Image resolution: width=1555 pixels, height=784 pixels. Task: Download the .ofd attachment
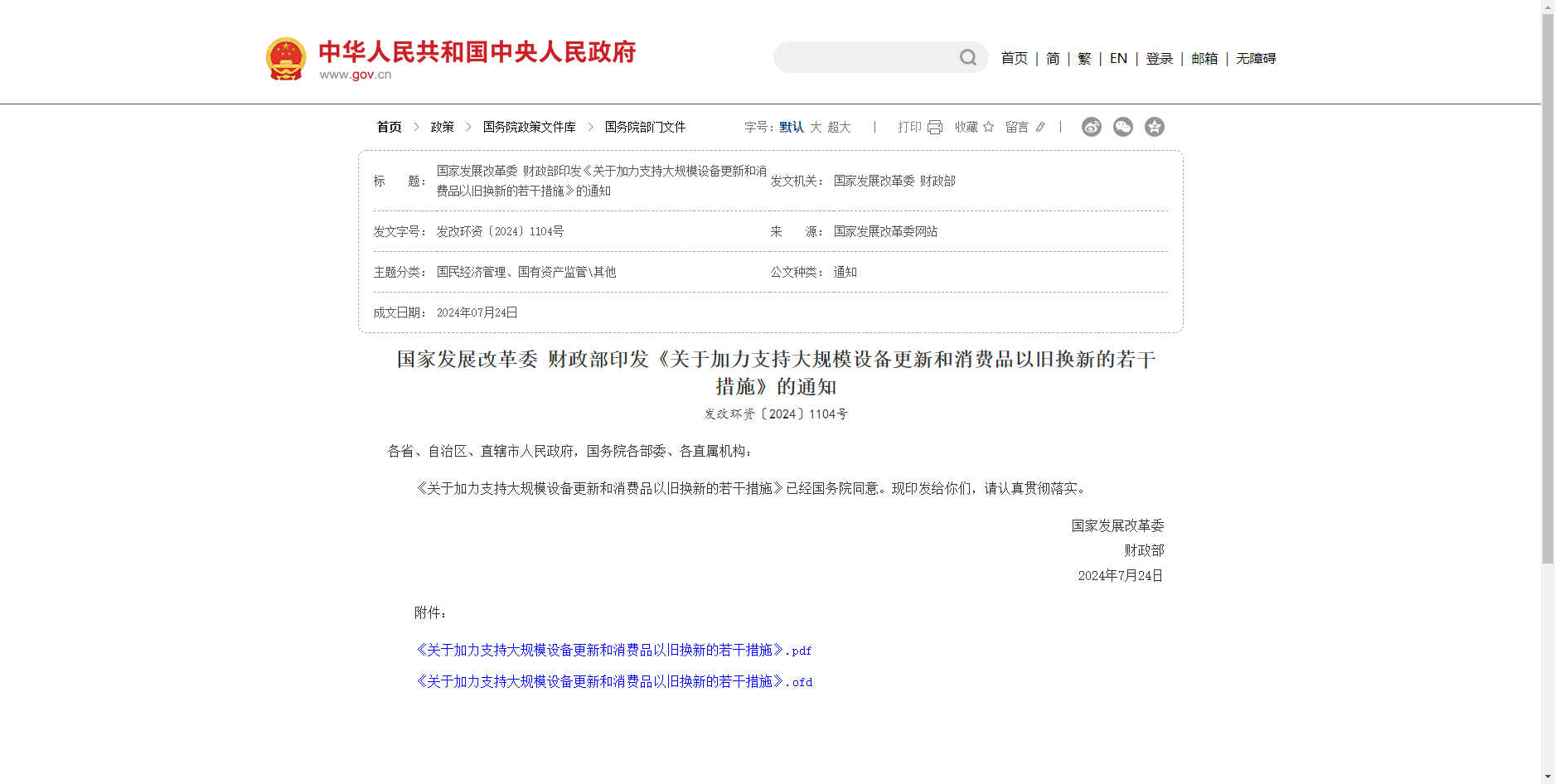pos(613,682)
